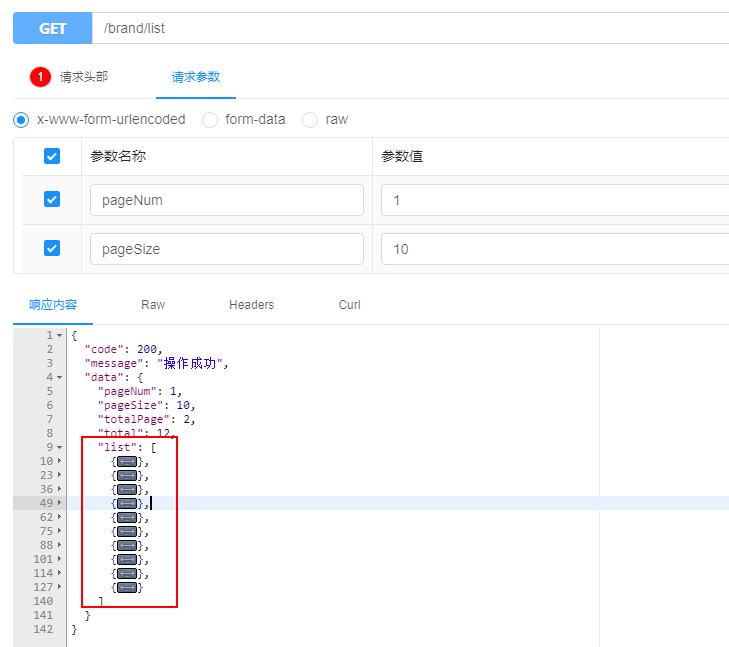Expand the folded item at line 88
The image size is (729, 647).
tap(60, 545)
